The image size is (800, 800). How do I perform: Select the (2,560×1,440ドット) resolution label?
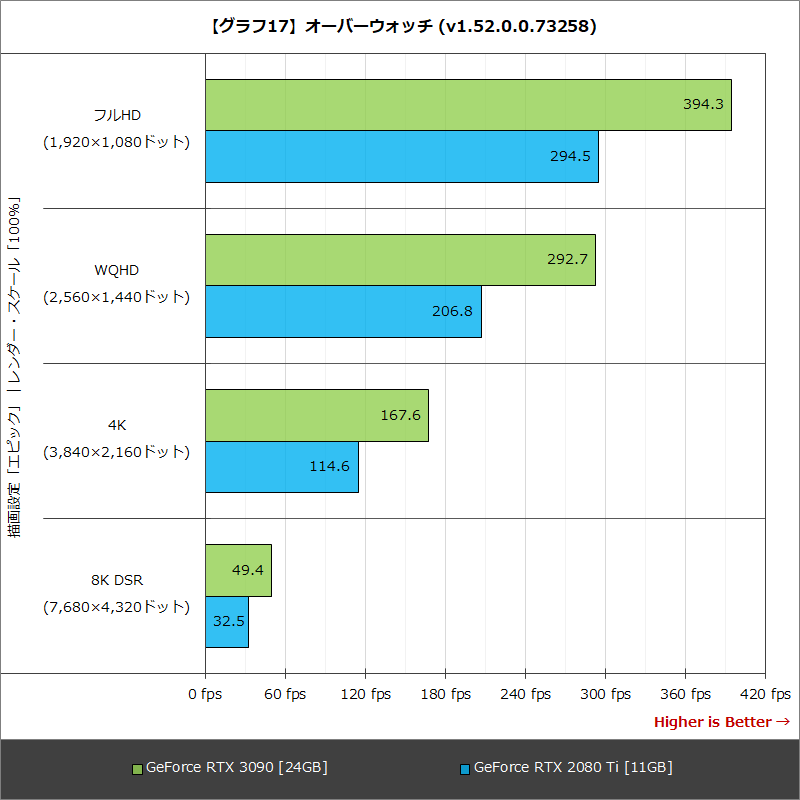[x=116, y=297]
